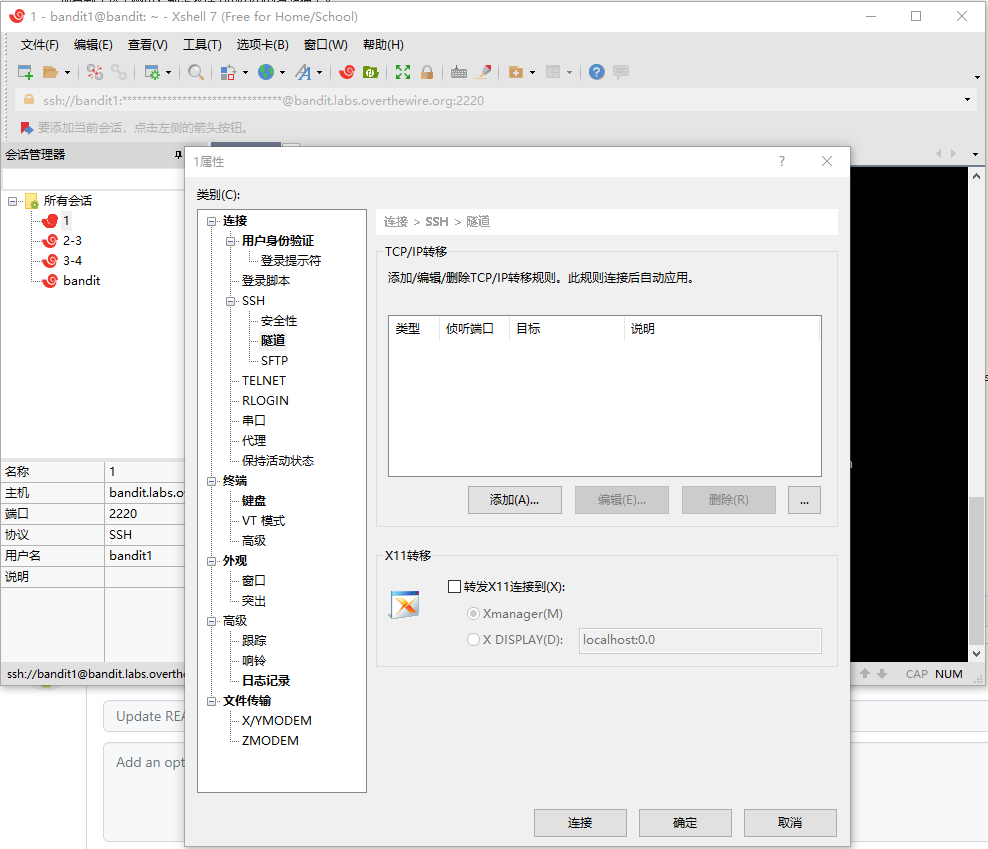Image resolution: width=988 pixels, height=849 pixels.
Task: Close the 1属性 dialog
Action: click(827, 161)
